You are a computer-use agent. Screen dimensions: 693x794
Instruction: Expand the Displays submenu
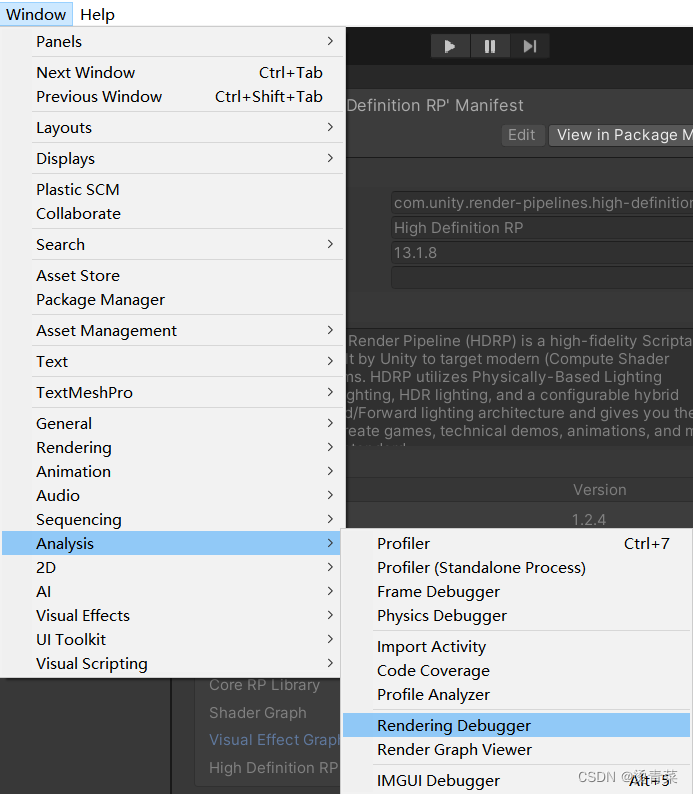click(173, 158)
